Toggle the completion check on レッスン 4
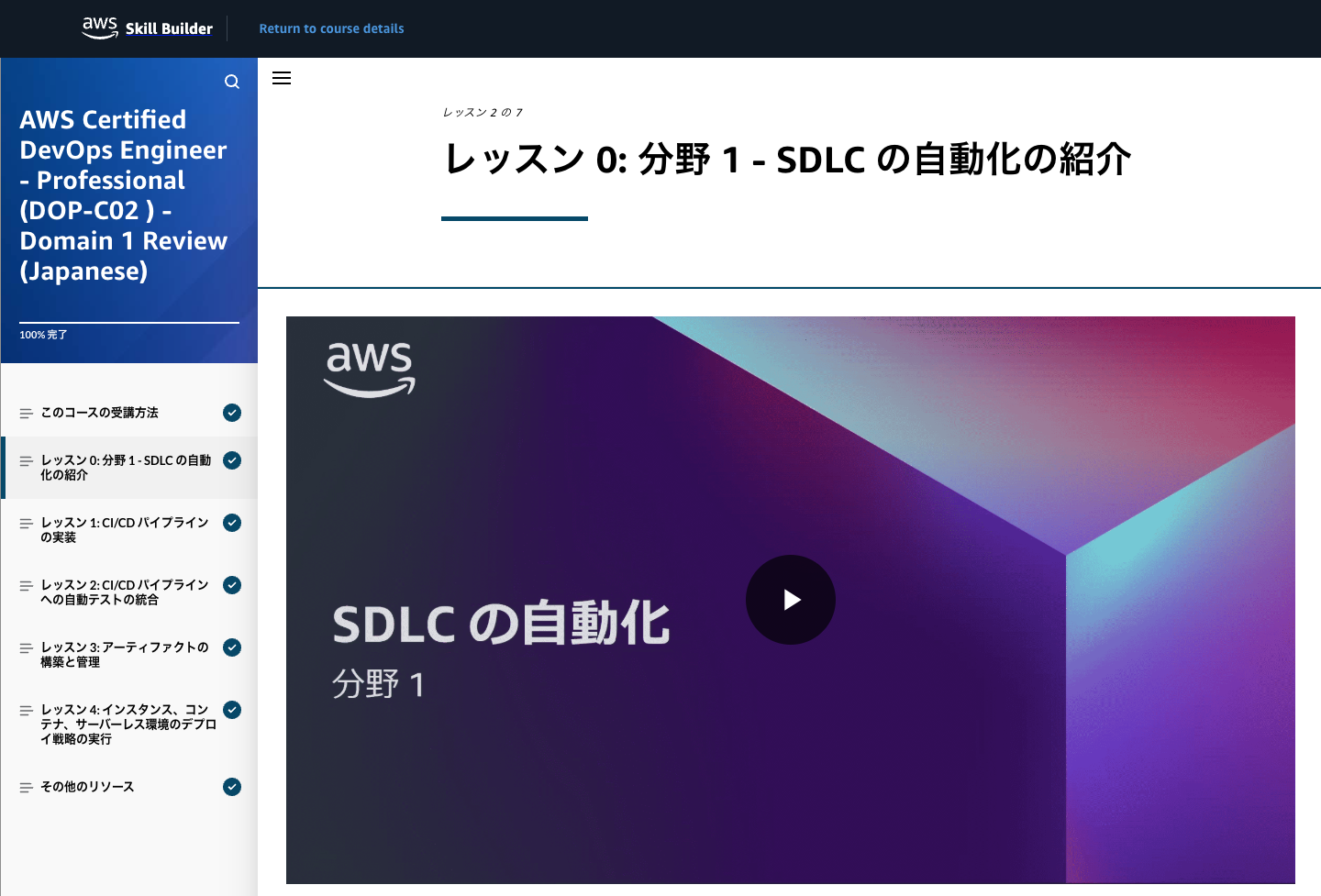 [x=232, y=710]
